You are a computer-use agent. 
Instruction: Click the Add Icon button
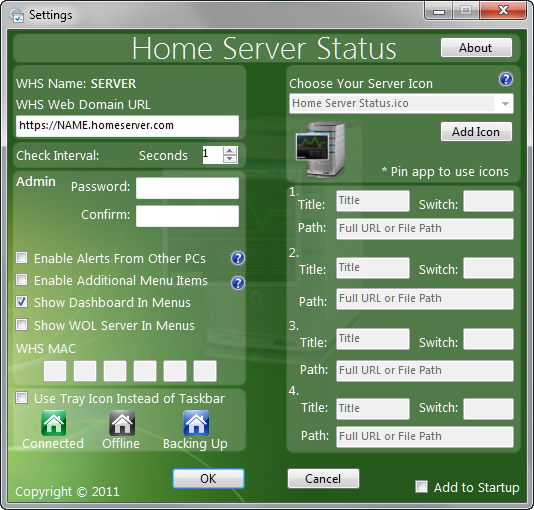(x=476, y=132)
